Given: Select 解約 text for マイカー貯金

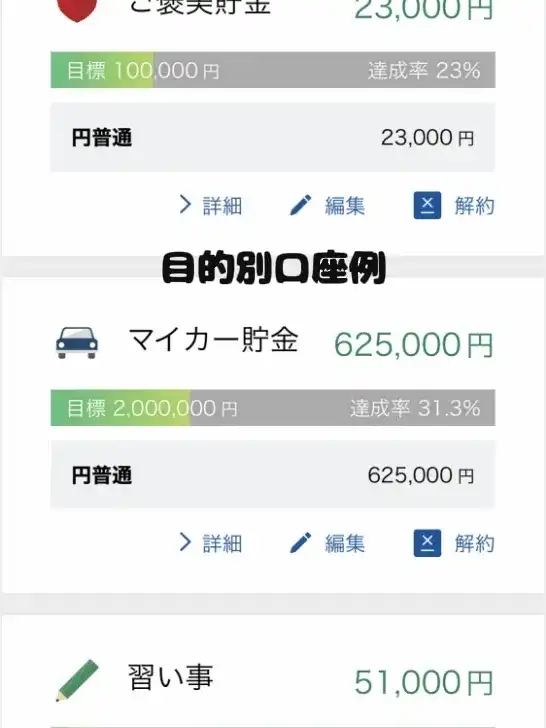Looking at the screenshot, I should click(x=474, y=543).
